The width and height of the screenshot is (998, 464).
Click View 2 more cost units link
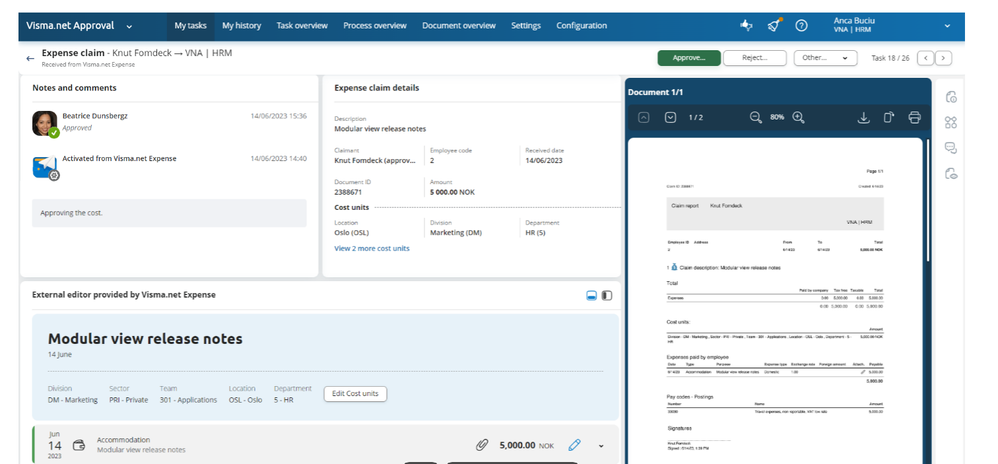point(372,248)
